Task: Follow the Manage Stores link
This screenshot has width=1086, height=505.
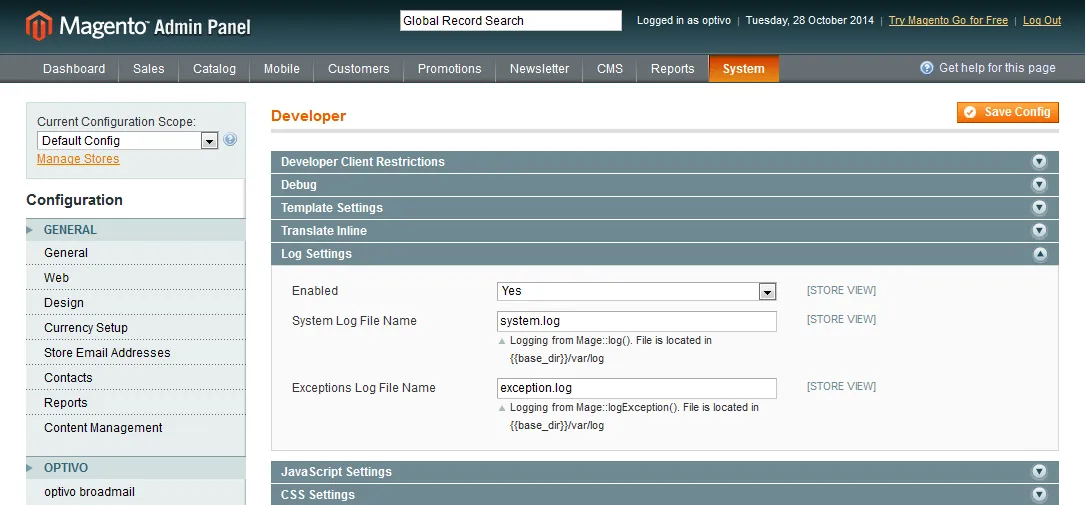Action: coord(78,159)
